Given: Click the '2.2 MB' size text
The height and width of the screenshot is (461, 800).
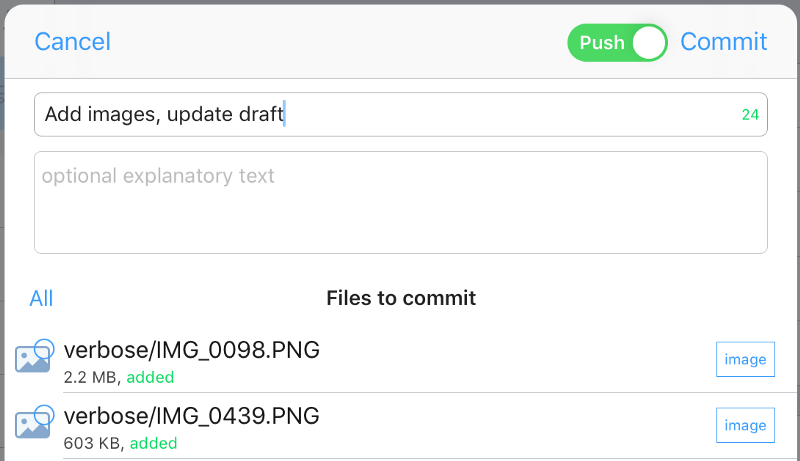Looking at the screenshot, I should pos(90,377).
